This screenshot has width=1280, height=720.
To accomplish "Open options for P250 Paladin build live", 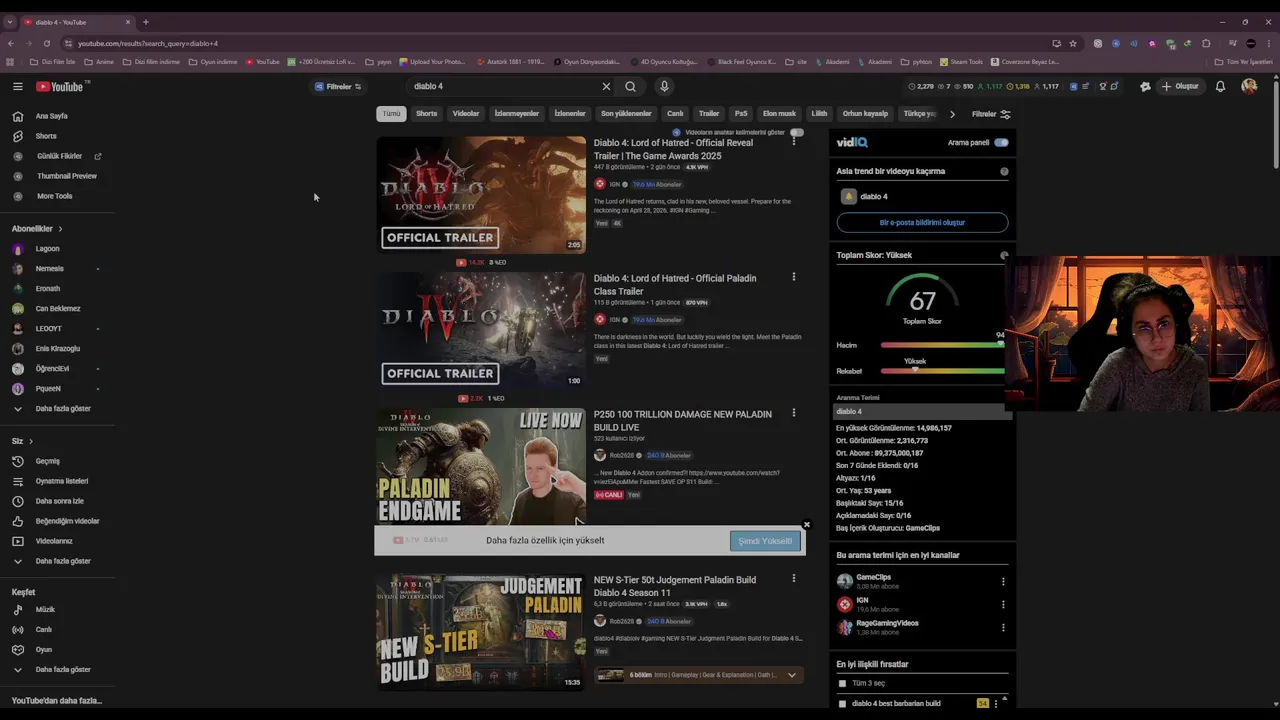I will [x=794, y=413].
